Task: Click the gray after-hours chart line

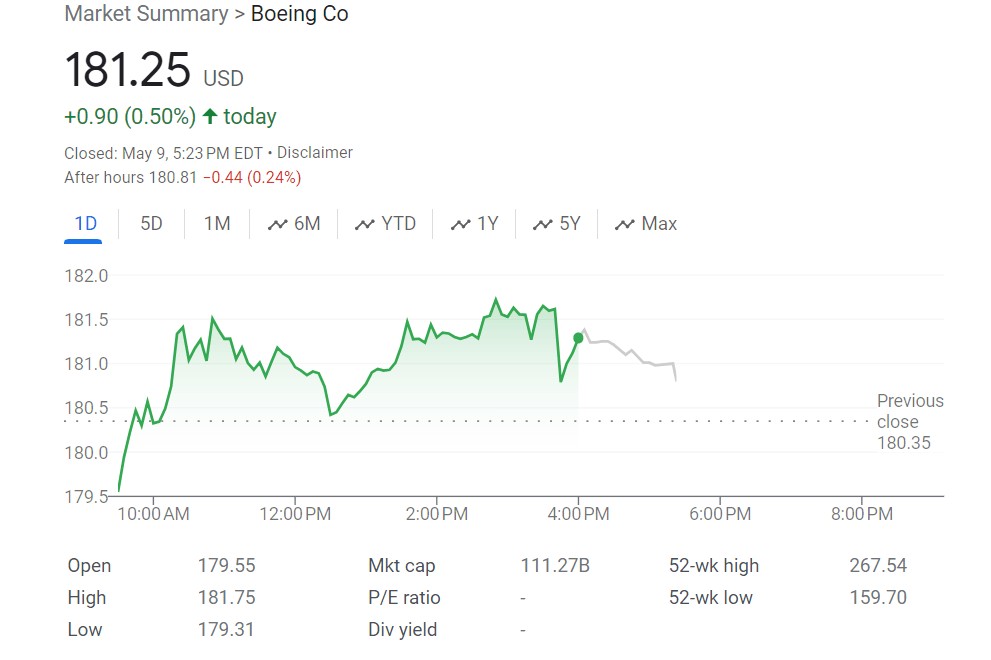Action: point(630,353)
